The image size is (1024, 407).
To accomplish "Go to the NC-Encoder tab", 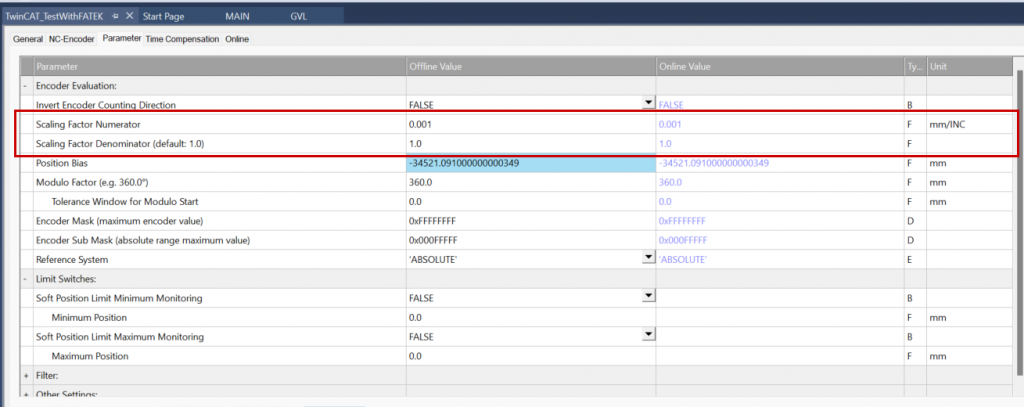I will pyautogui.click(x=72, y=39).
